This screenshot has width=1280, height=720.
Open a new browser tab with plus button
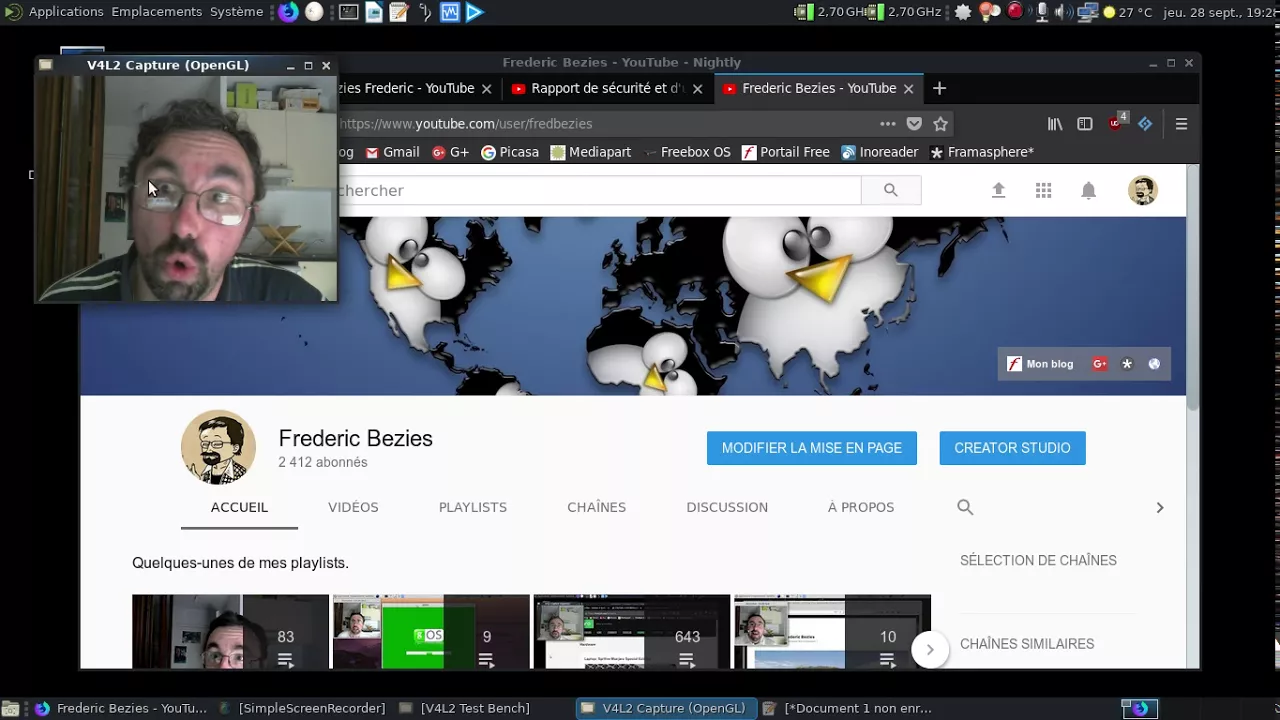pos(939,88)
